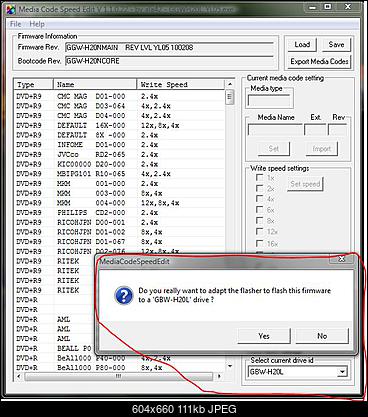Sort list by Type column header
The height and width of the screenshot is (417, 368).
[33, 85]
